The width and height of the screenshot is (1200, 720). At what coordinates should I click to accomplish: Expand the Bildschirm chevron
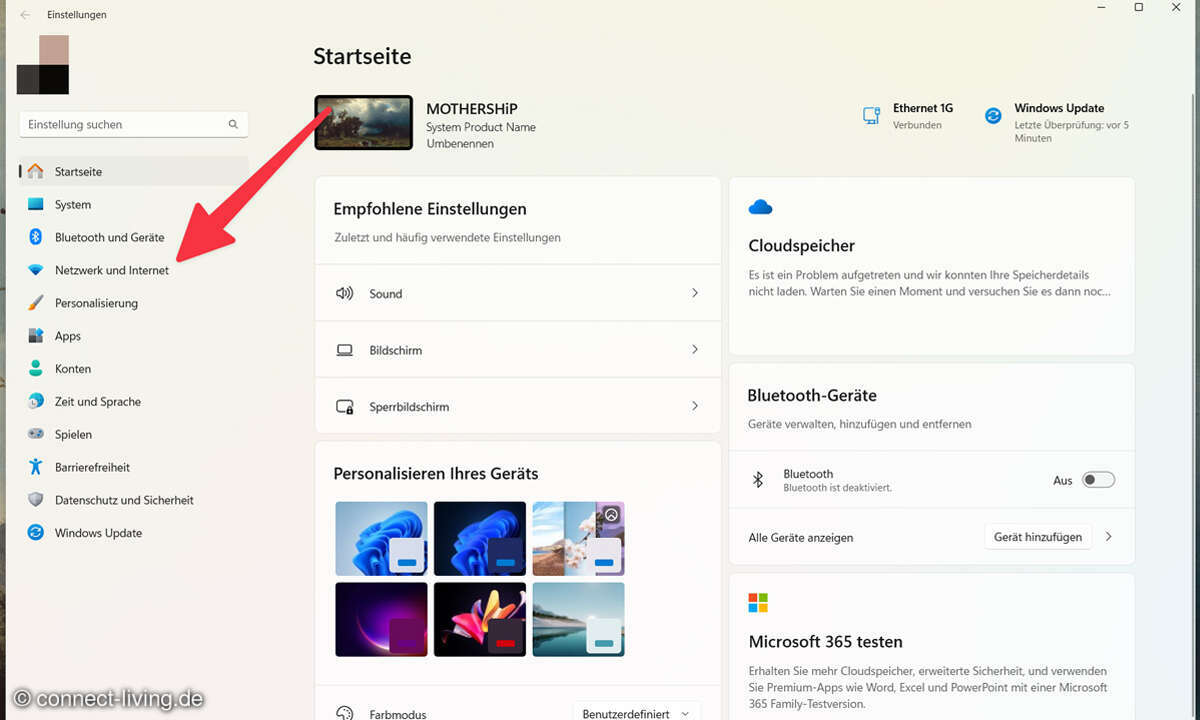click(695, 350)
